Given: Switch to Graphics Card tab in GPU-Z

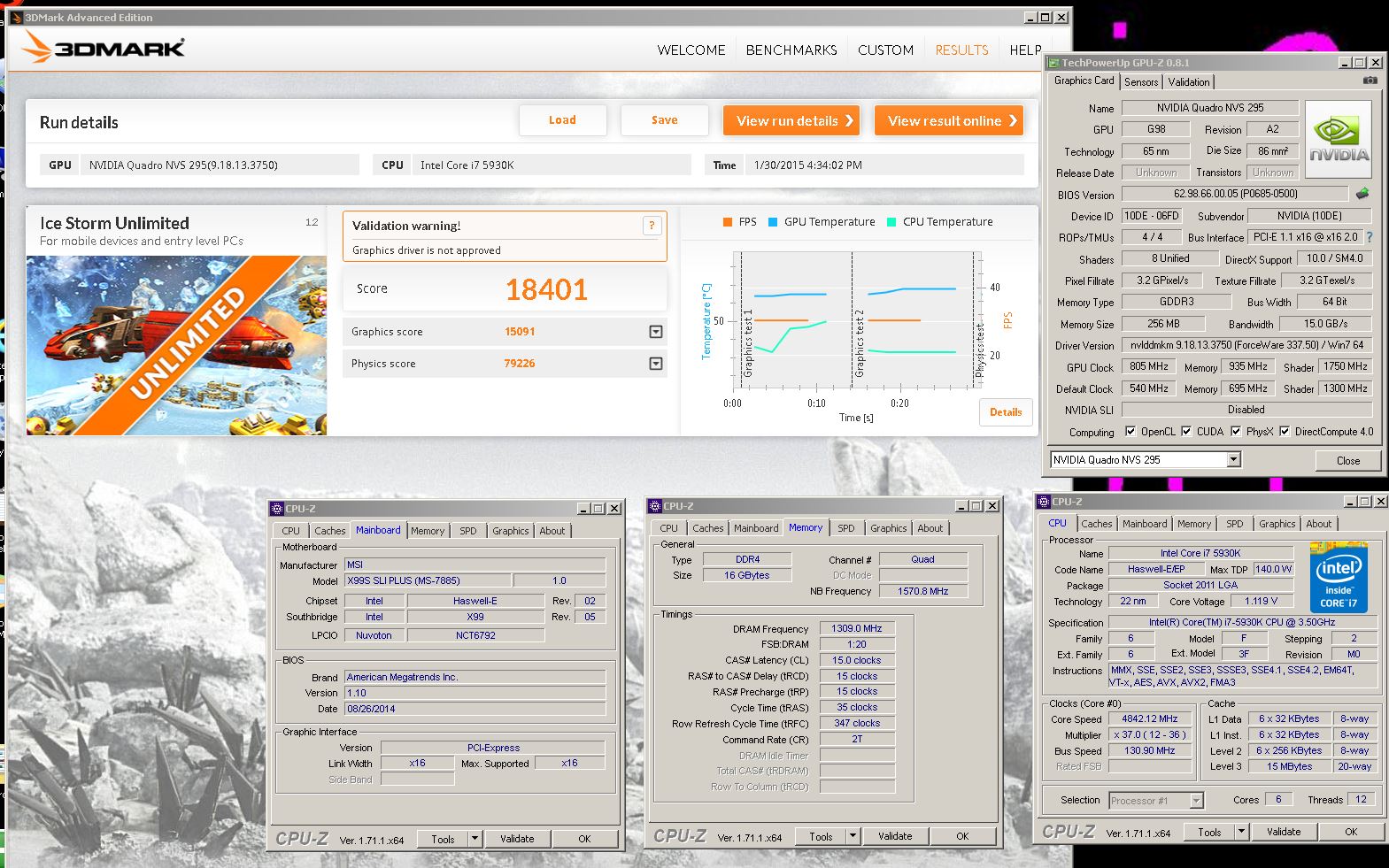Looking at the screenshot, I should pyautogui.click(x=1084, y=81).
